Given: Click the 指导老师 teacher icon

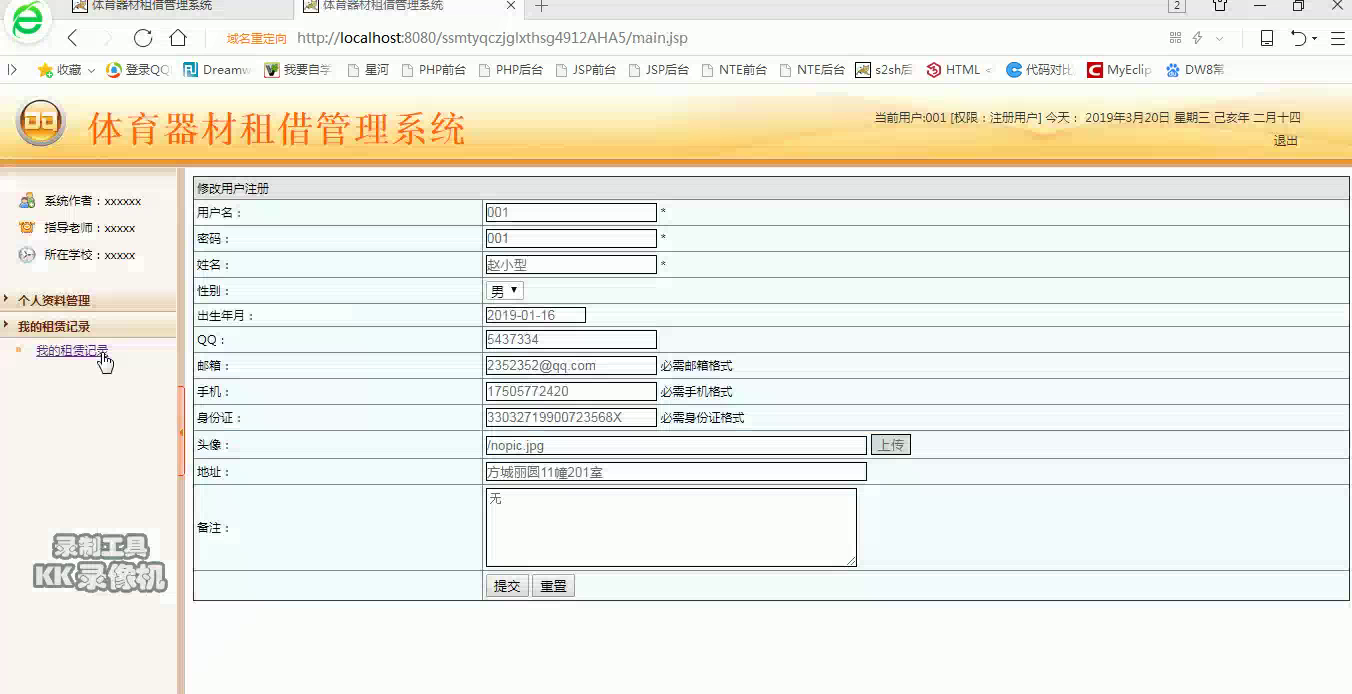Looking at the screenshot, I should (x=27, y=227).
